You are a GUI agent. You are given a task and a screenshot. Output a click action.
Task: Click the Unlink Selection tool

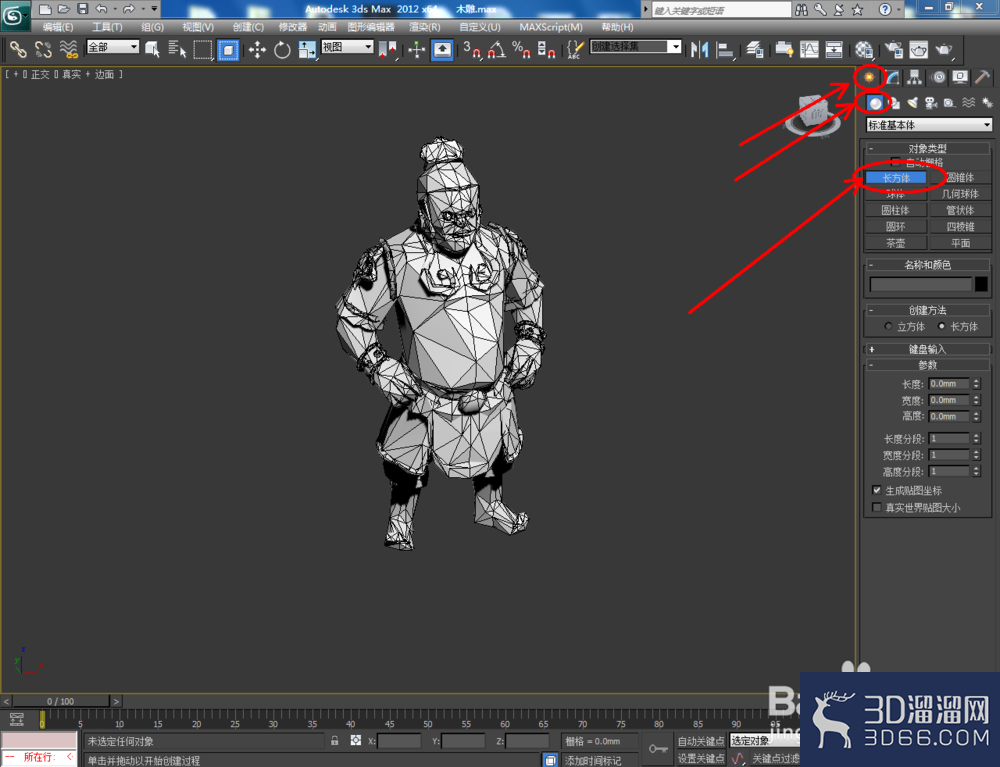tap(43, 49)
